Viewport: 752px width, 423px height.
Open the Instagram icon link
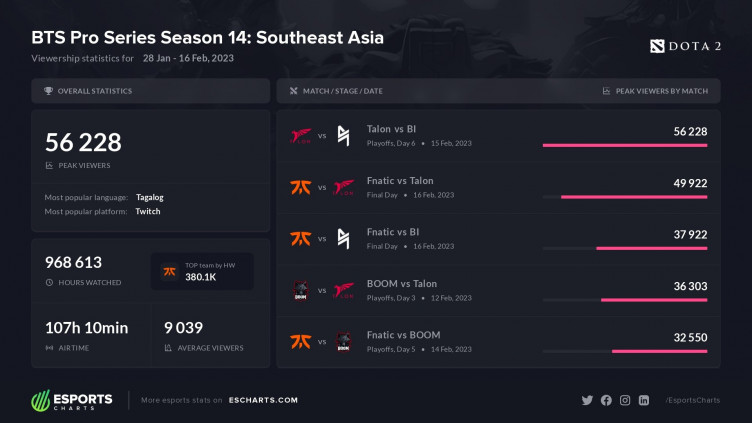(625, 400)
